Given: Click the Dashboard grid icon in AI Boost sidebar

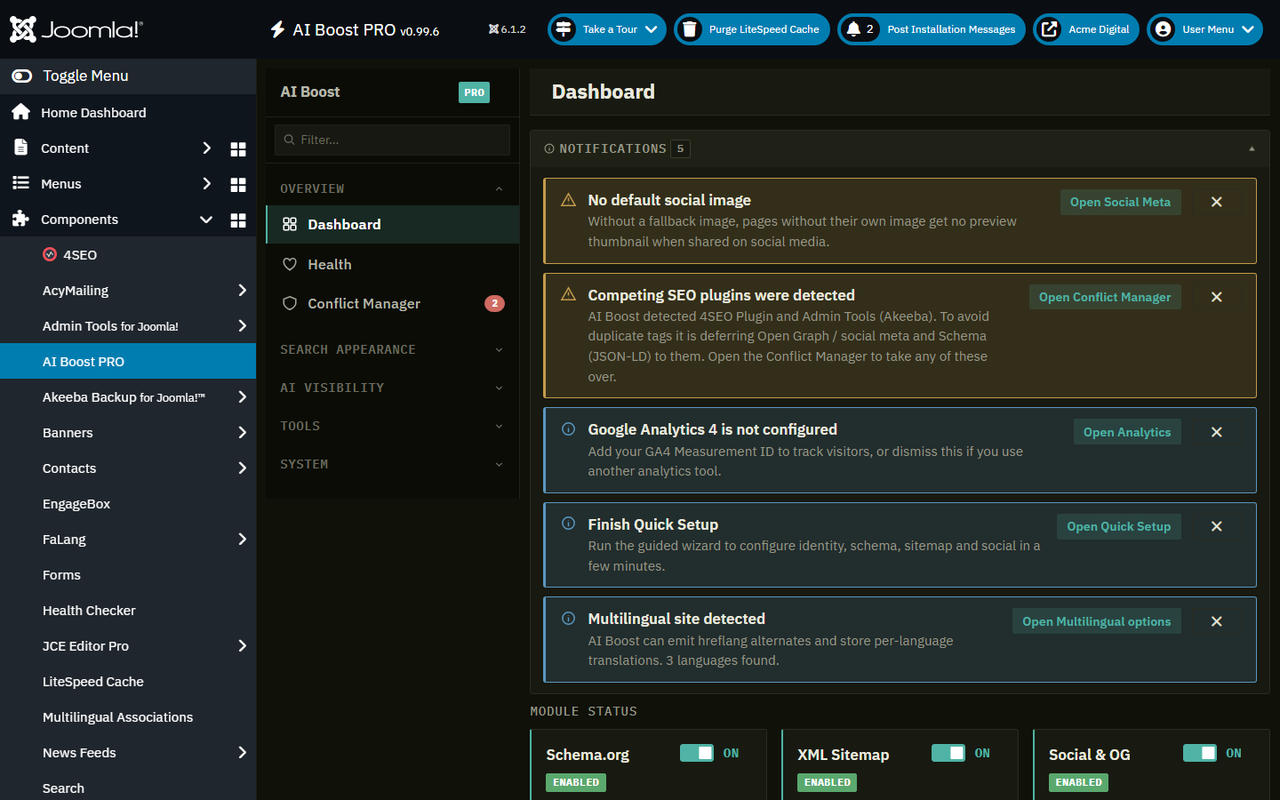Looking at the screenshot, I should [x=290, y=225].
